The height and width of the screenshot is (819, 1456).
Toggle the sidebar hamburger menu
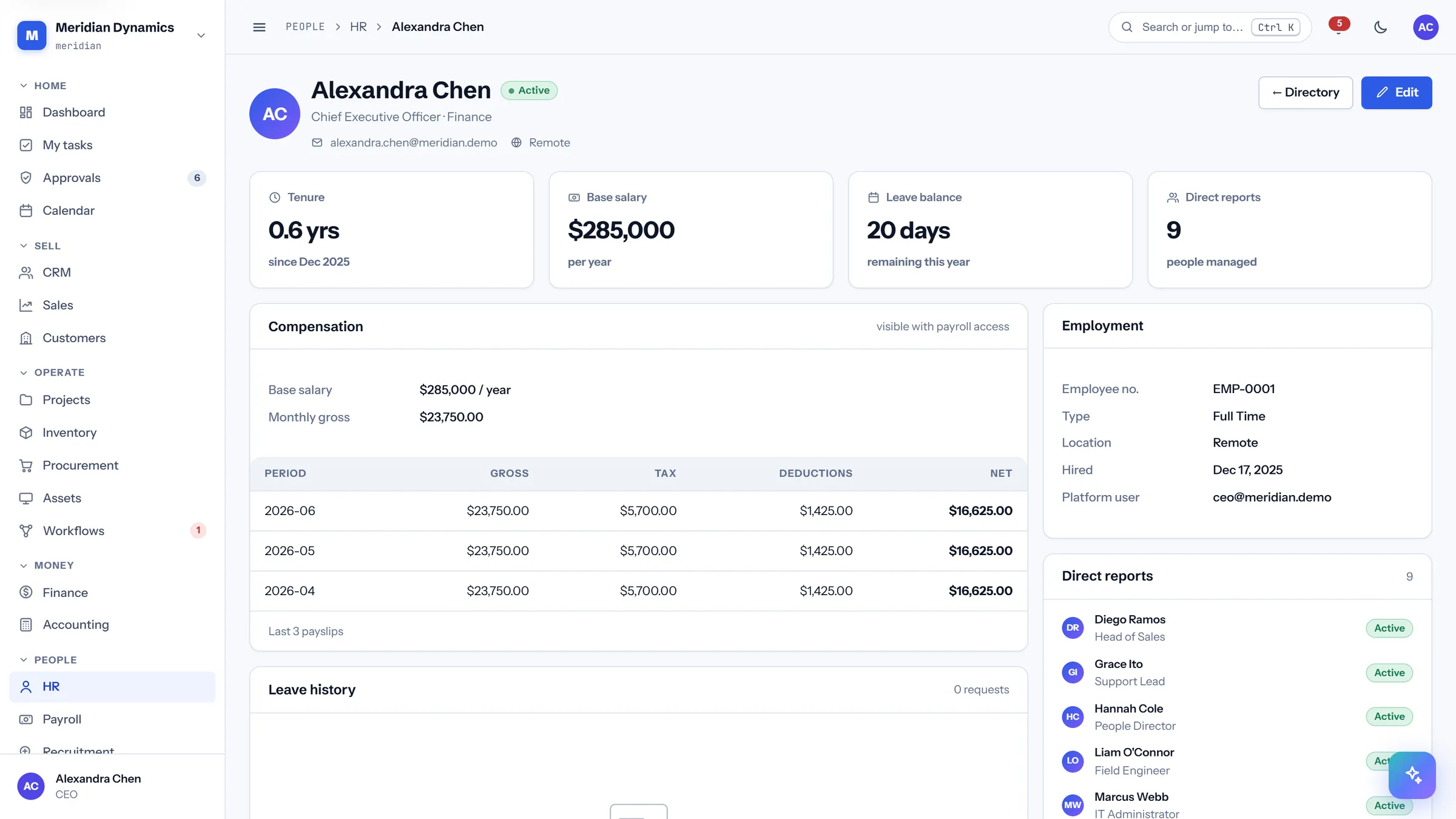(x=259, y=27)
